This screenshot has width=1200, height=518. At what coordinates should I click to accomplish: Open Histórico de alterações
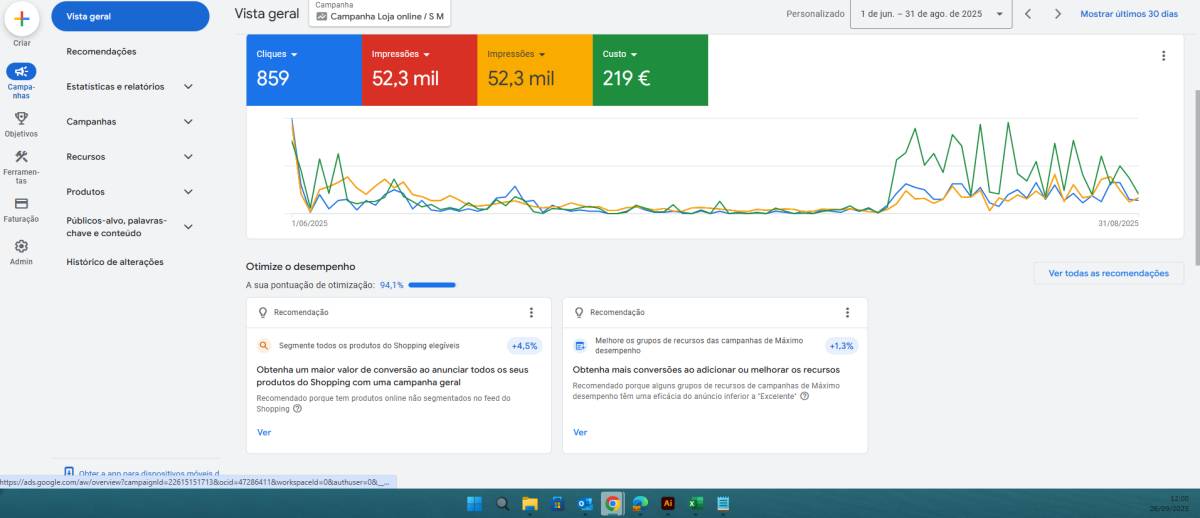(115, 262)
